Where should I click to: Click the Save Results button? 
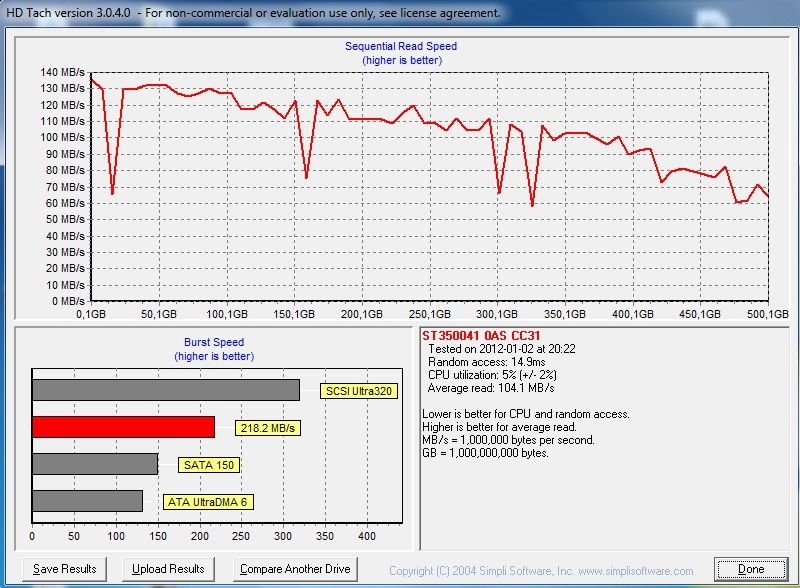(x=64, y=569)
